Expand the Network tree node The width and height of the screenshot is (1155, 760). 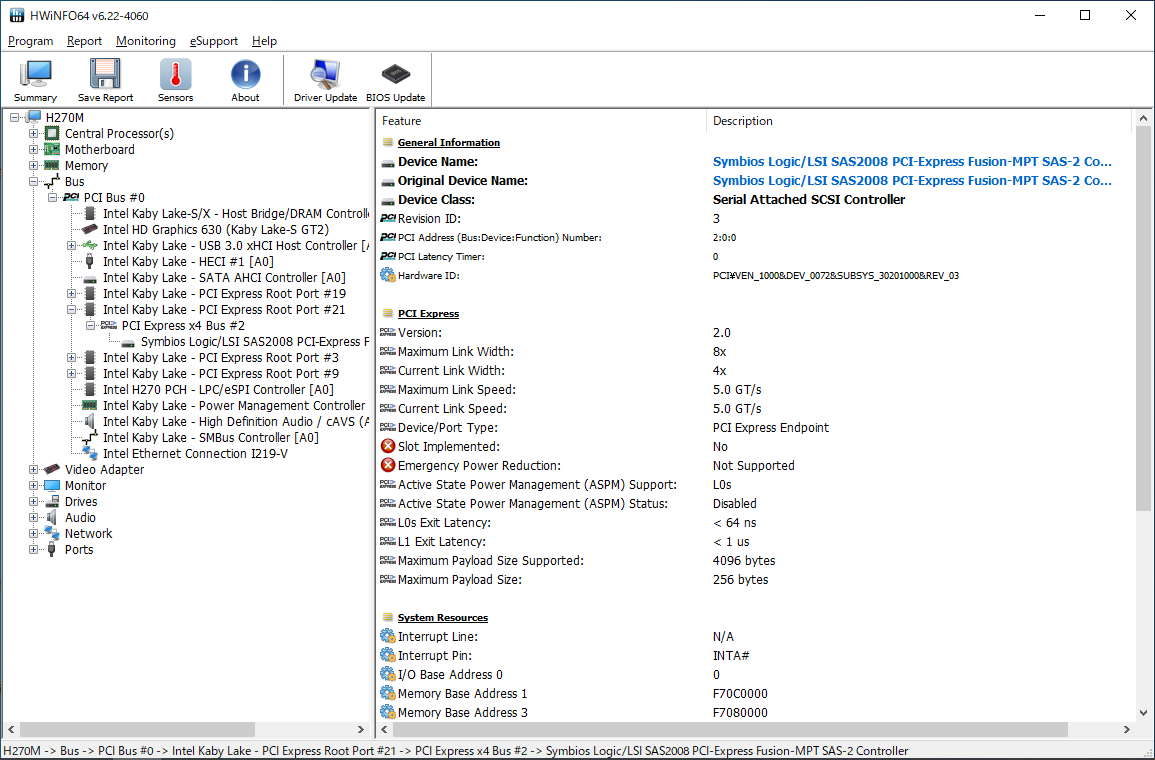[x=33, y=533]
